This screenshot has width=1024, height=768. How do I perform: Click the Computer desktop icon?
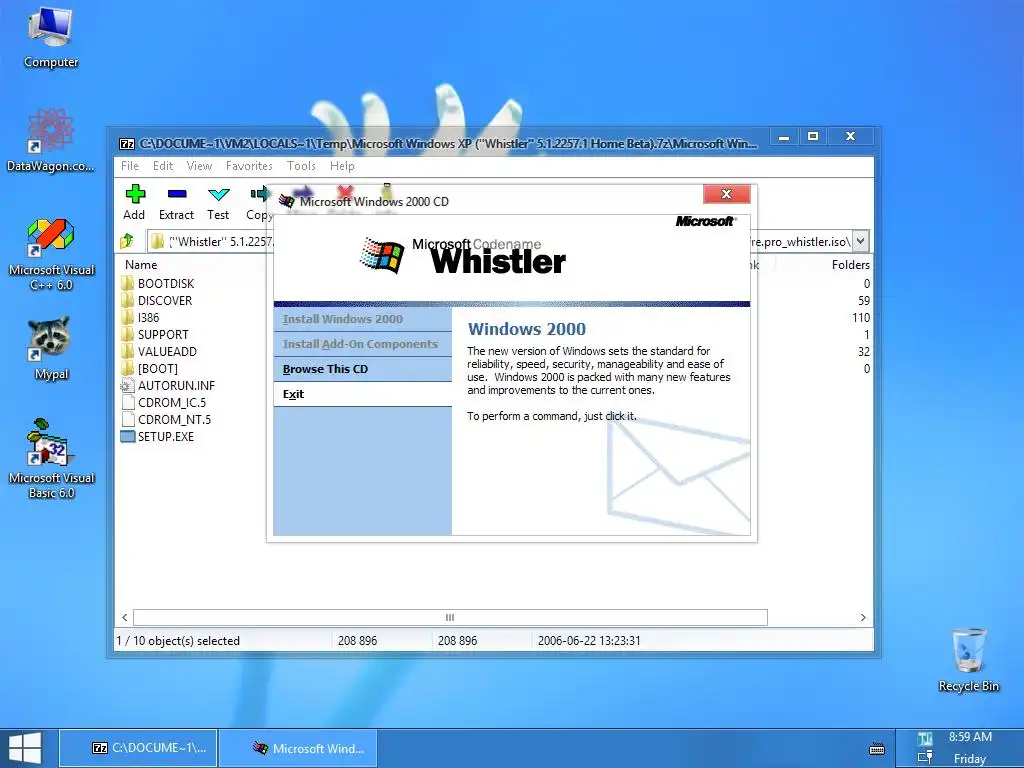(50, 37)
